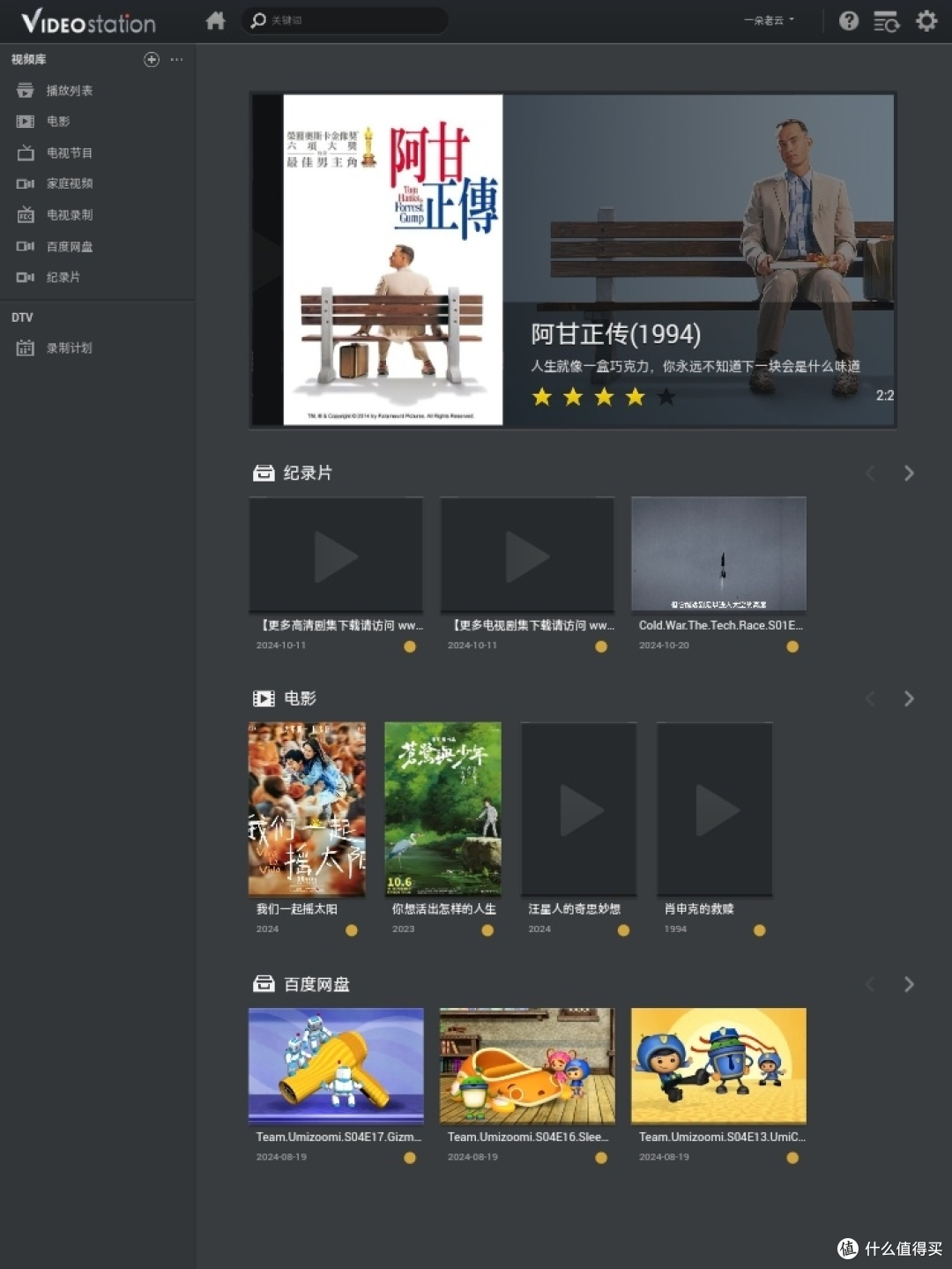Open Team.Umizoomi.S04E13 thumbnail
Image resolution: width=952 pixels, height=1269 pixels.
point(718,1065)
